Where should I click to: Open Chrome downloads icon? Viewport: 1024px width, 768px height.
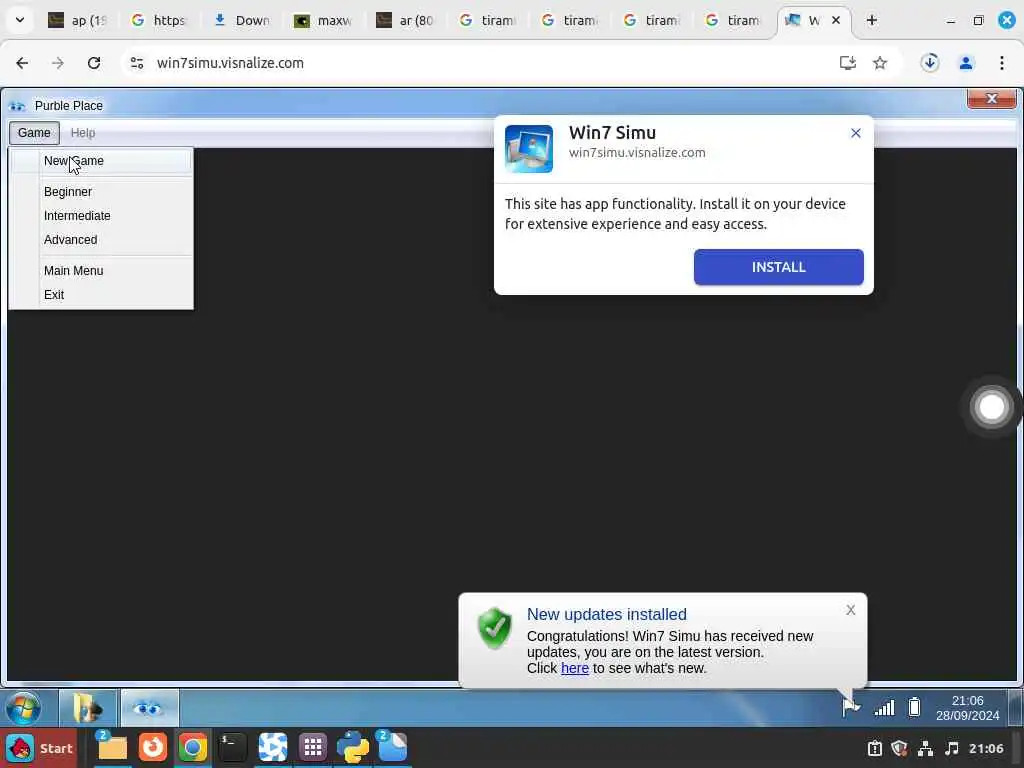tap(930, 63)
